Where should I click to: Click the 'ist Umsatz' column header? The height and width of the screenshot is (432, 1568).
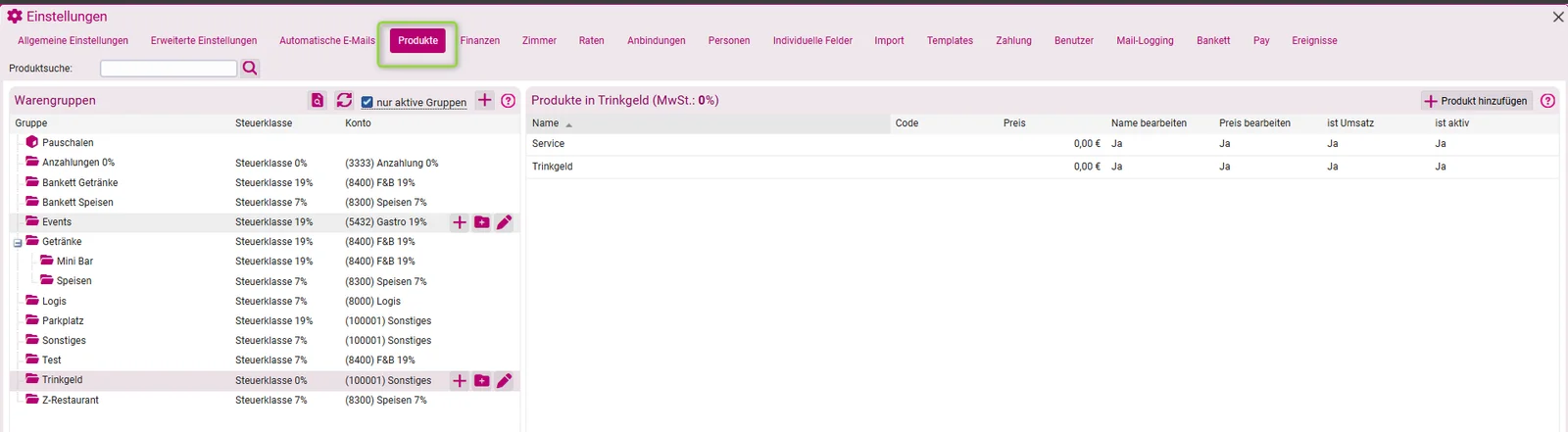coord(1350,123)
